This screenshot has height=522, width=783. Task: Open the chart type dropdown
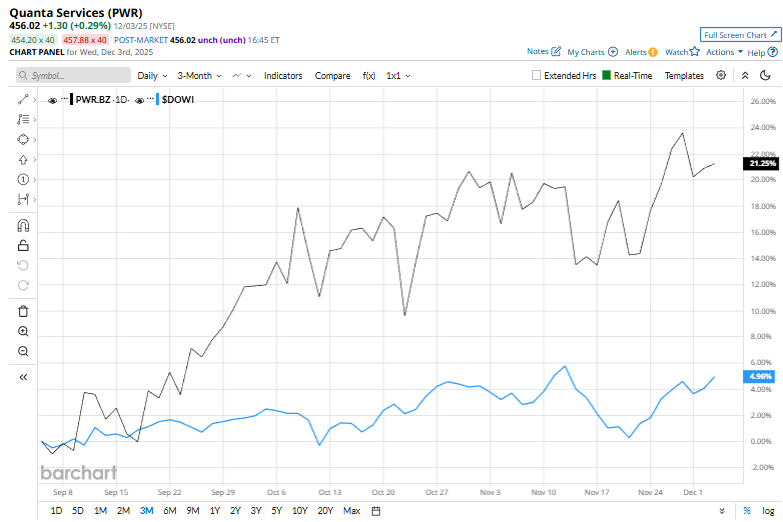click(242, 75)
